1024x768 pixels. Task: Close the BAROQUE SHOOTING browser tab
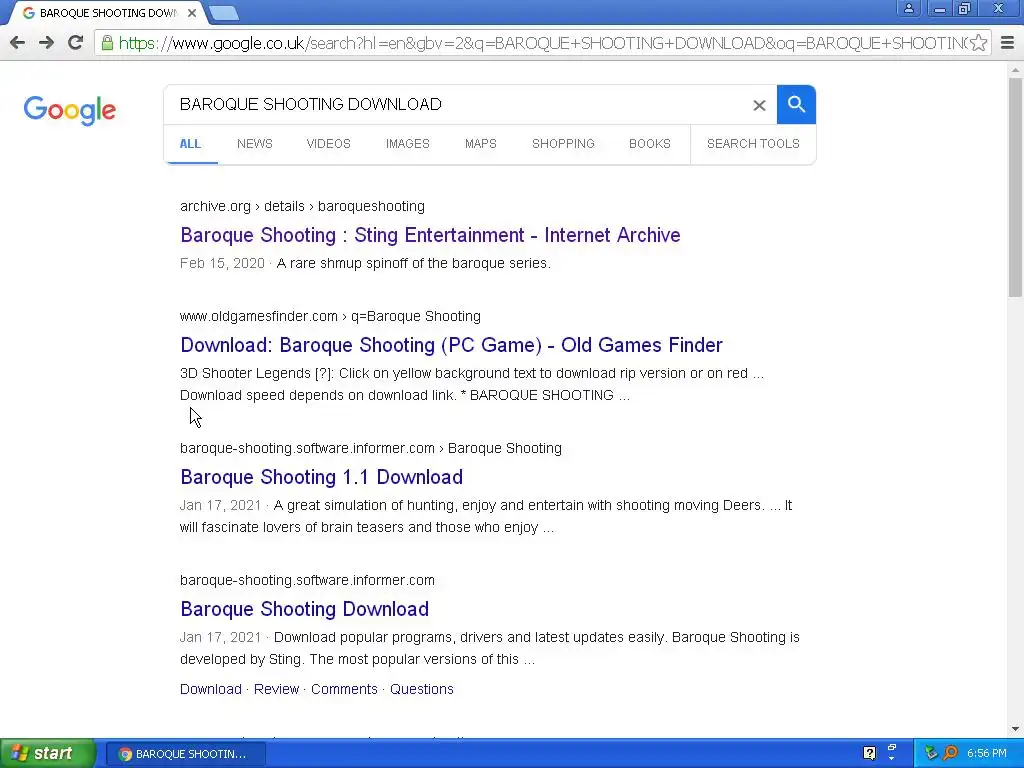(191, 13)
